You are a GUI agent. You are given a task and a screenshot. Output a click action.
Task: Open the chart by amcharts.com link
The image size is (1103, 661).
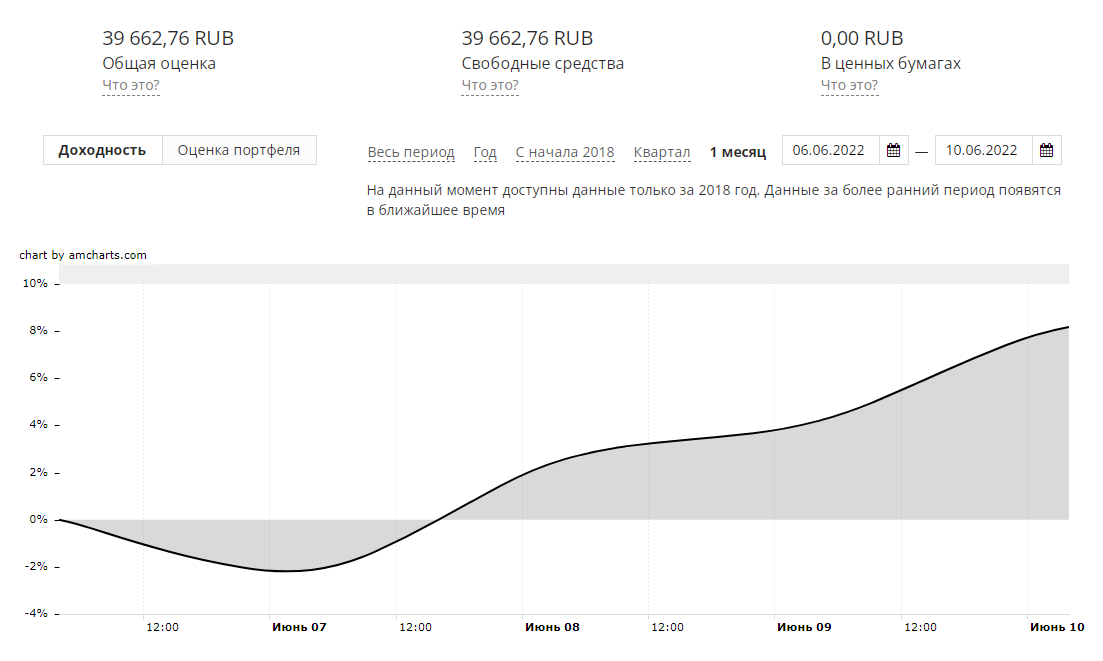(83, 255)
